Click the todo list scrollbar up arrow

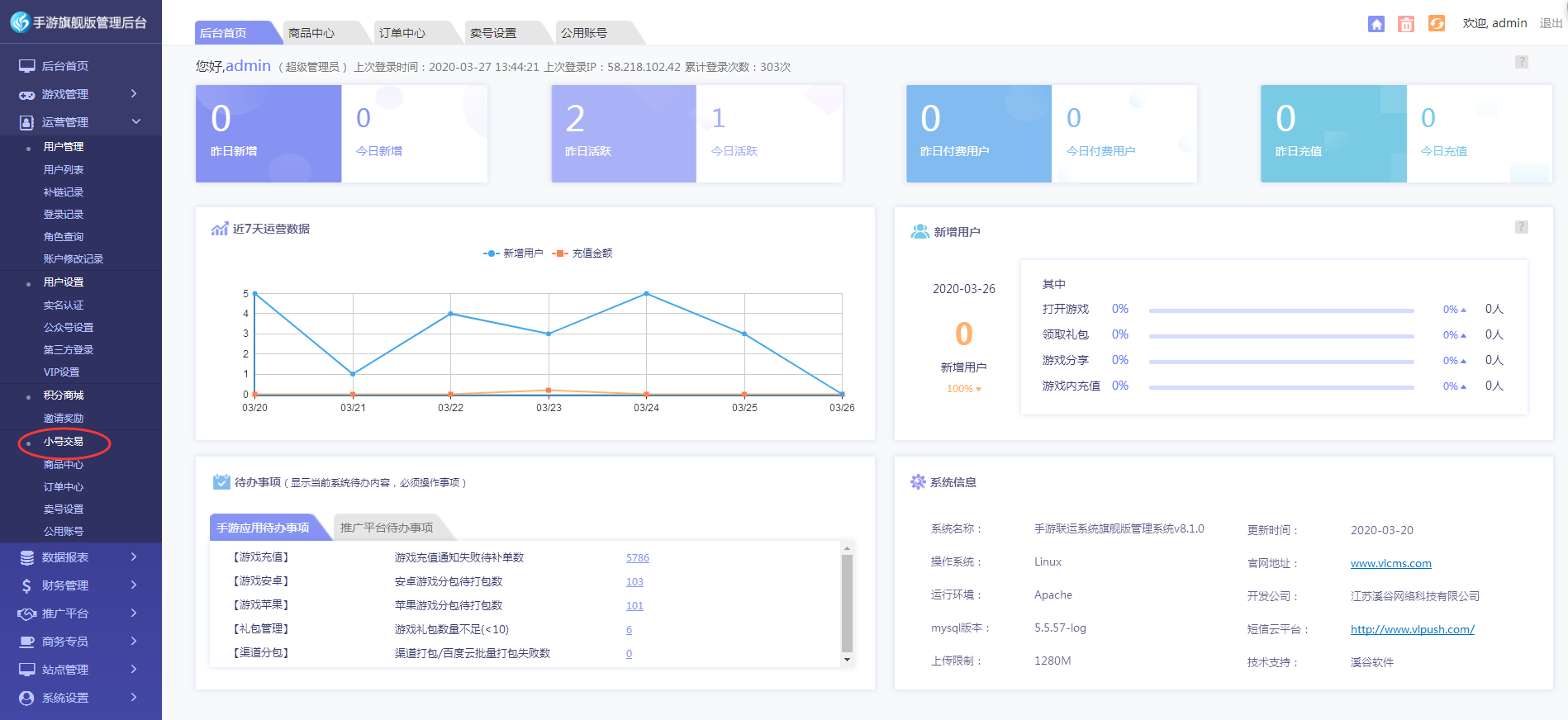pos(847,547)
